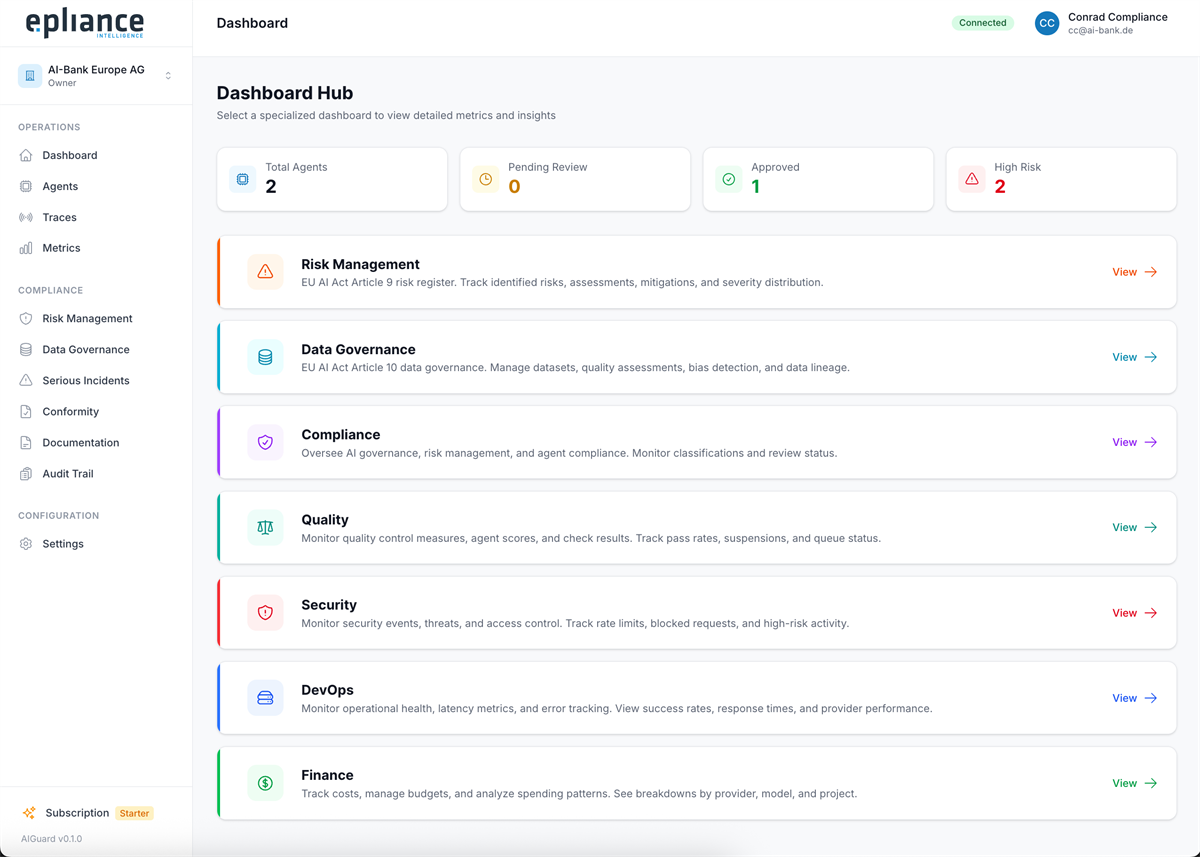Click the Audit Trail clipboard icon
Viewport: 1200px width, 857px height.
tap(26, 473)
